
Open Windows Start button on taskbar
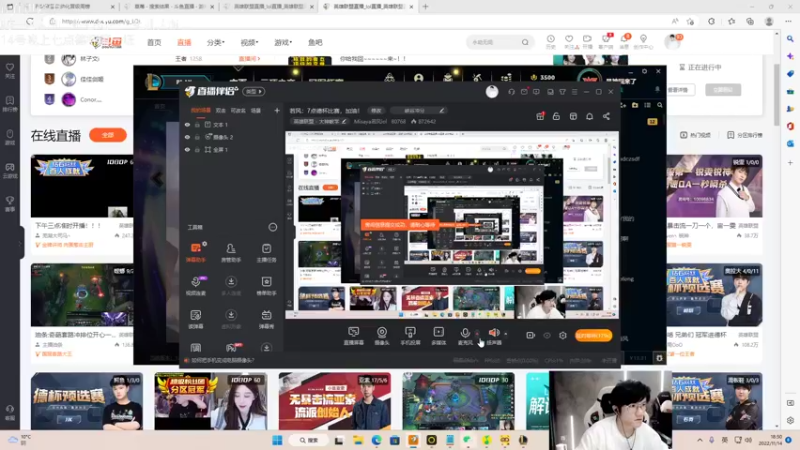278,440
